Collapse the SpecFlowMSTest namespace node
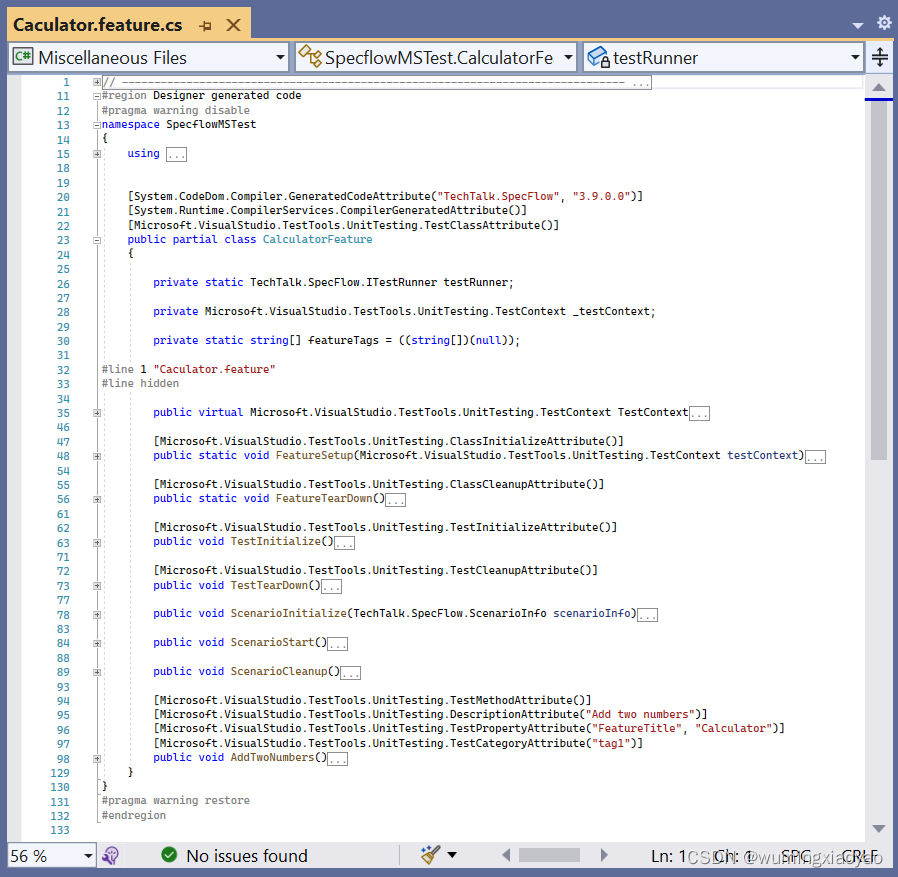This screenshot has height=877, width=898. click(96, 124)
